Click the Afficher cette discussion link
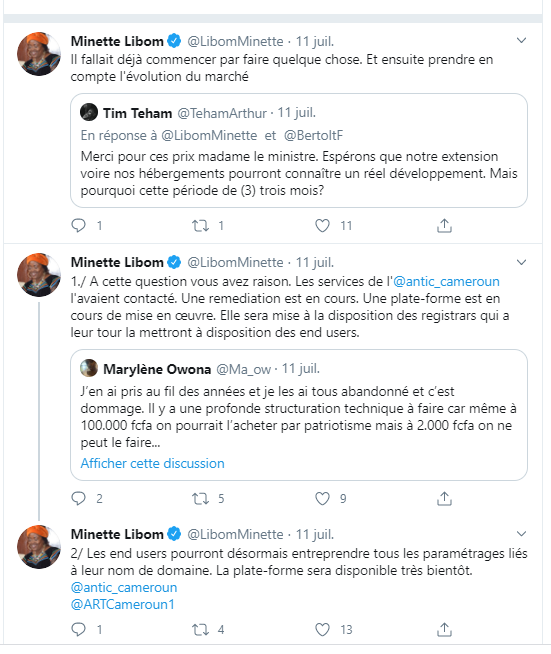Image resolution: width=551 pixels, height=654 pixels. (152, 463)
